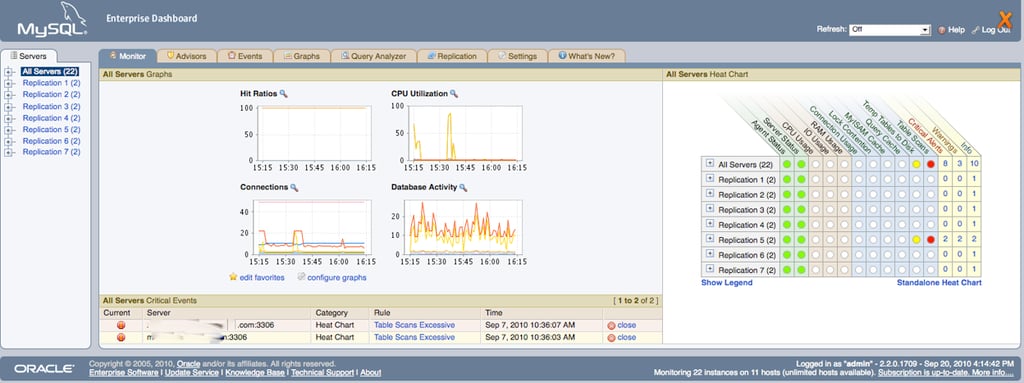This screenshot has width=1024, height=383.
Task: Expand the Replication 1 node in the sidebar tree
Action: (9, 84)
